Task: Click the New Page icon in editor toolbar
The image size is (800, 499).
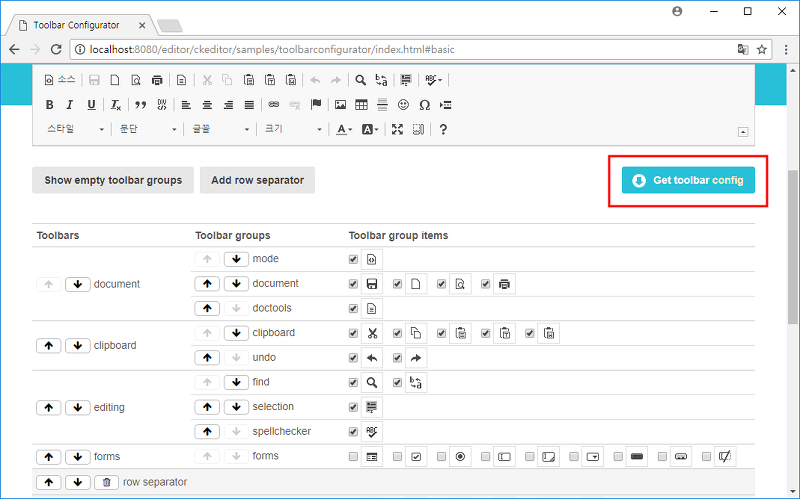Action: pos(115,80)
